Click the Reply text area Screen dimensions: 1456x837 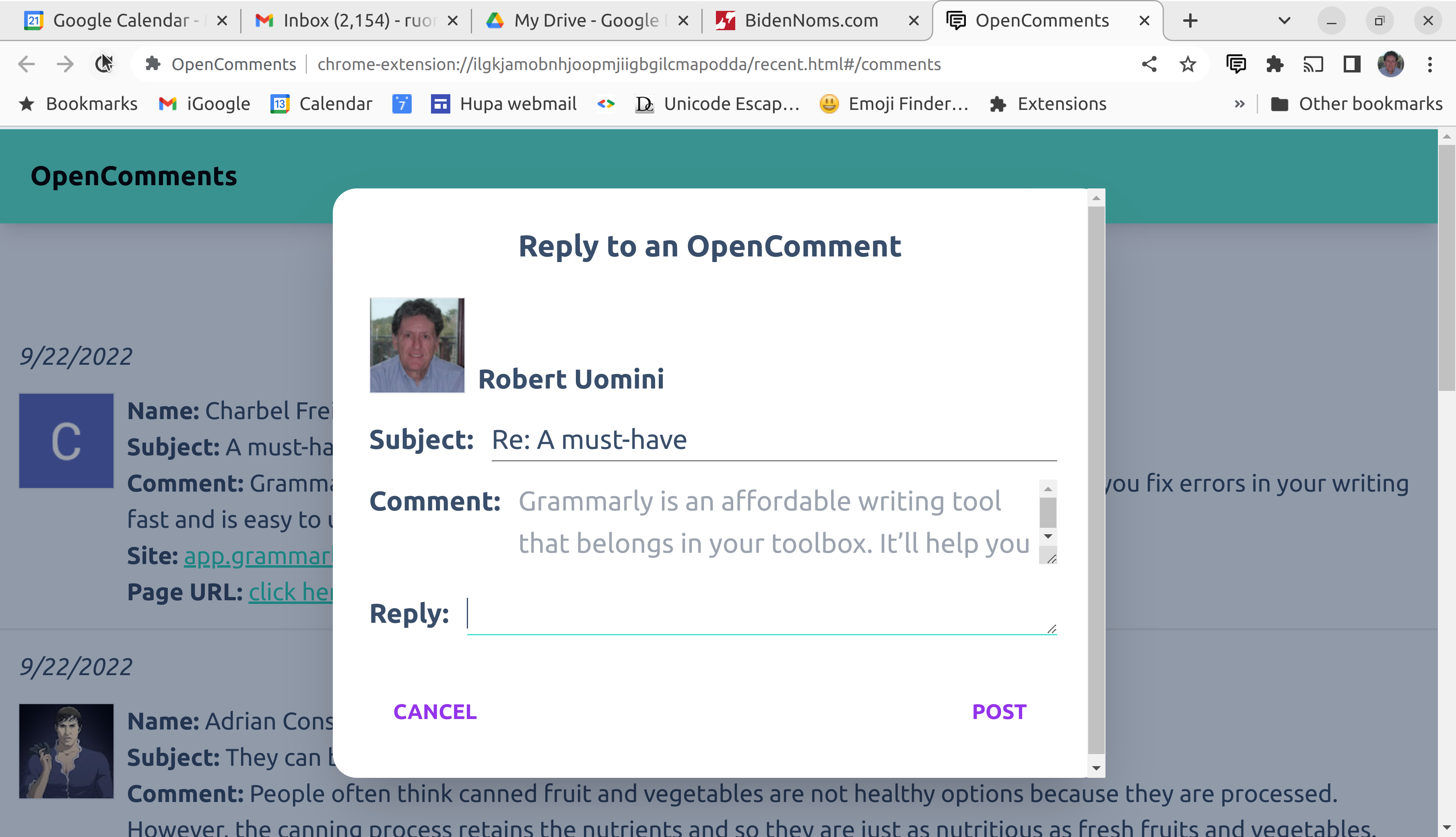tap(762, 614)
